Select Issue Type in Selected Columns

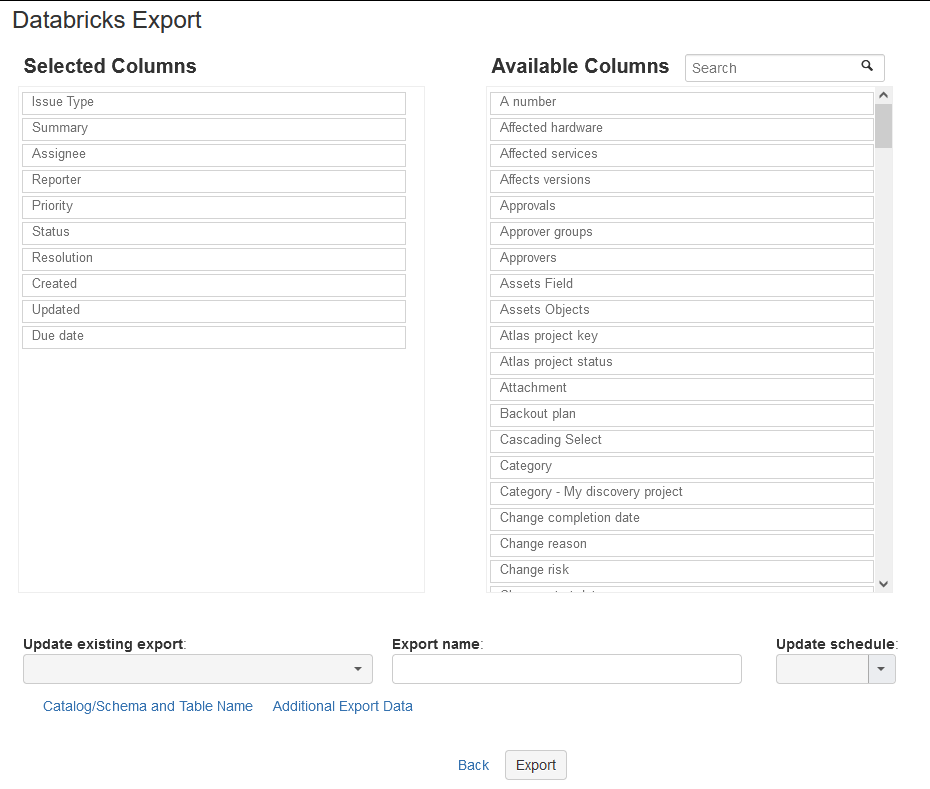214,103
